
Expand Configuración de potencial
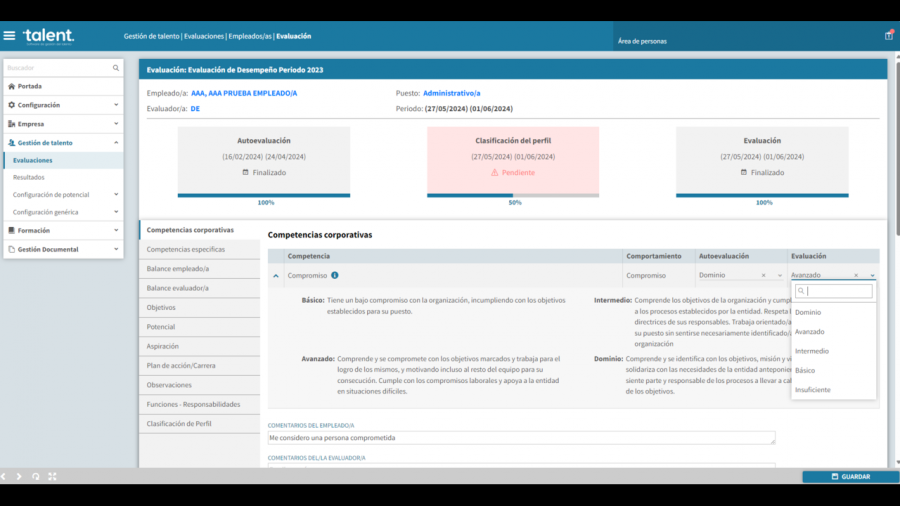pyautogui.click(x=63, y=194)
